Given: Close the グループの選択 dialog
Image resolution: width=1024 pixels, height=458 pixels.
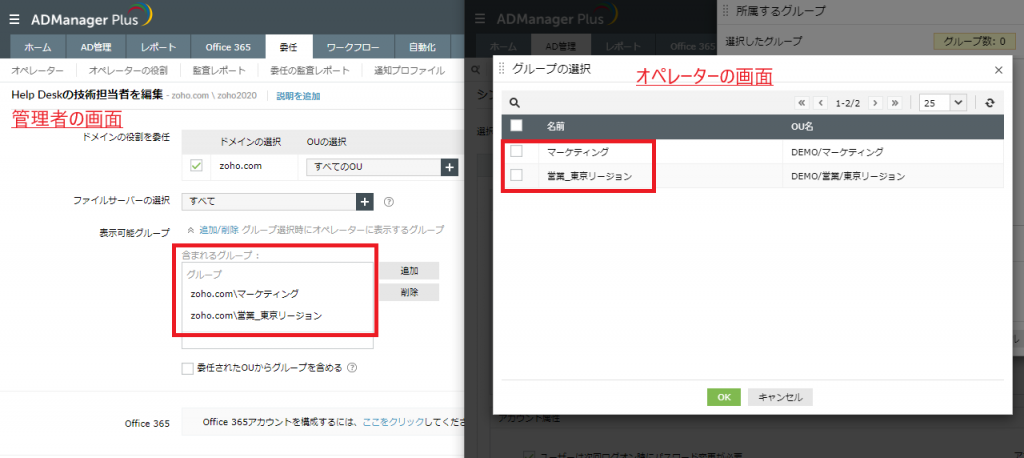Looking at the screenshot, I should pos(998,70).
